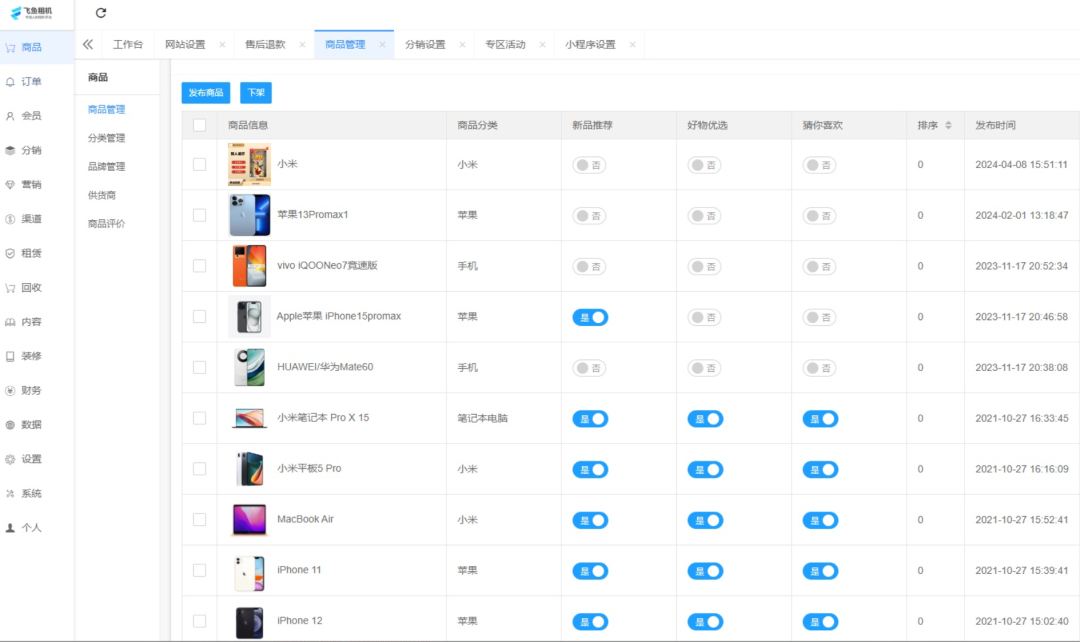
Task: Click the refresh icon at top
Action: (101, 13)
